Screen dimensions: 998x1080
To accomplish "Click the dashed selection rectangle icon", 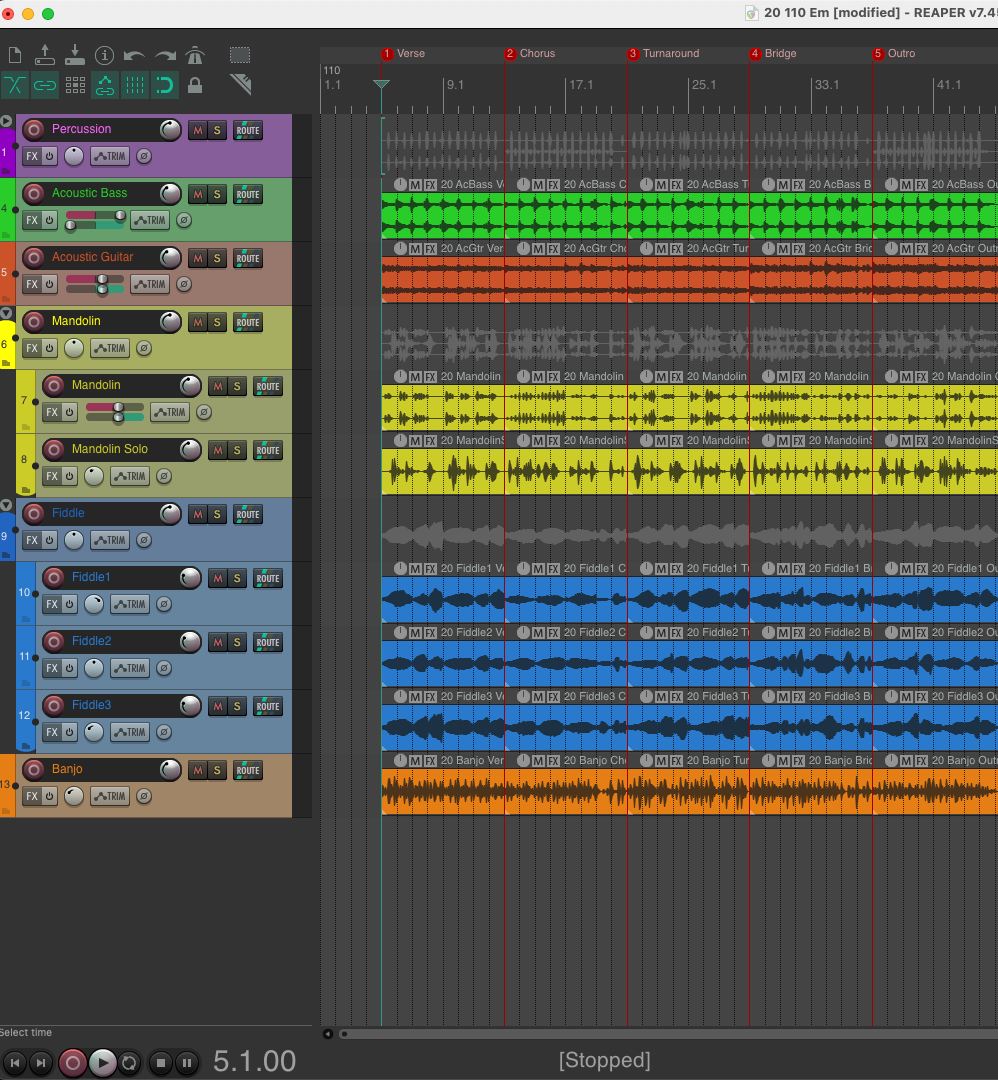I will pos(240,55).
